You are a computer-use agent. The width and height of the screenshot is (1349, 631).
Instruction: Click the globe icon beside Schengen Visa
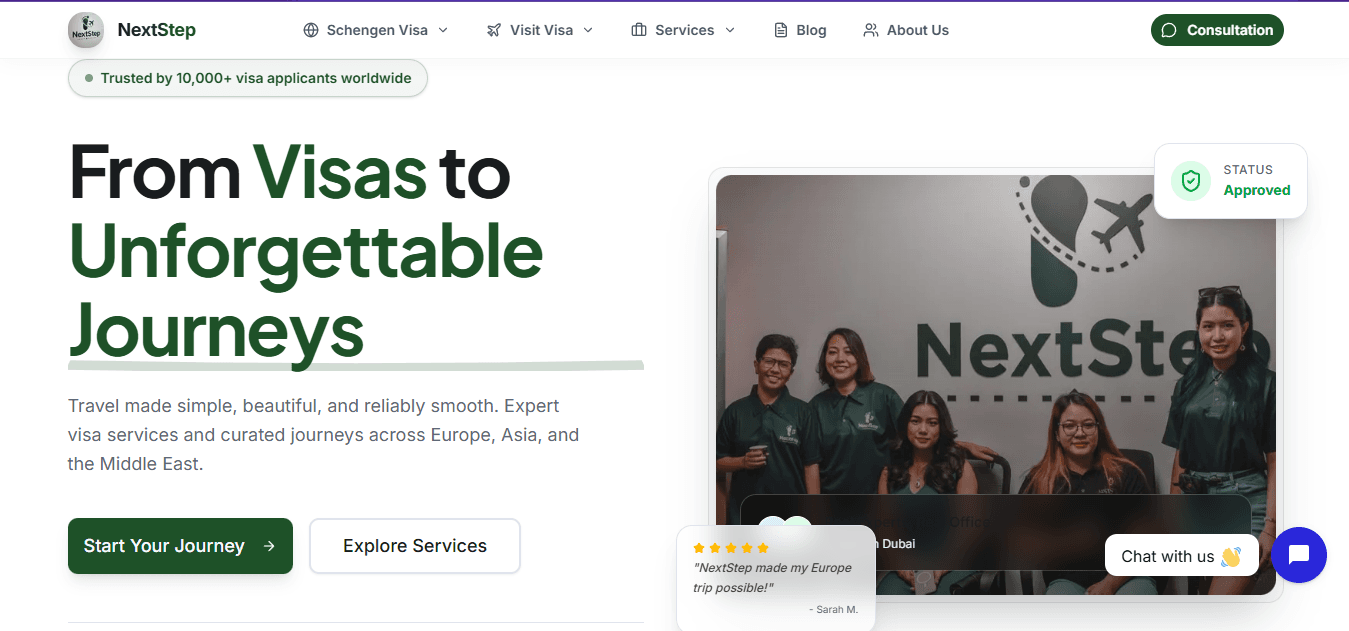[x=311, y=30]
